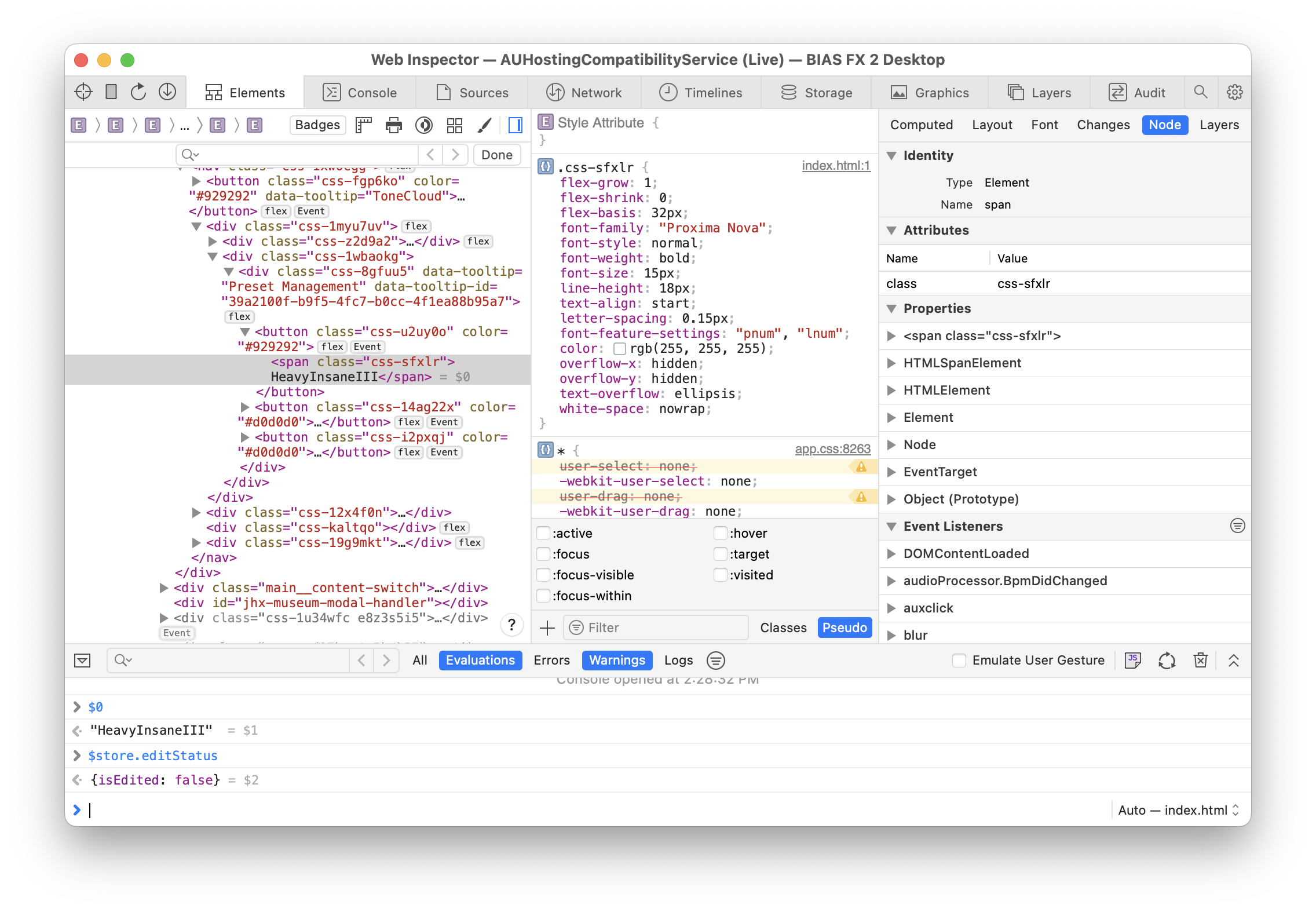Open the app.css:8263 stylesheet link

pos(832,449)
